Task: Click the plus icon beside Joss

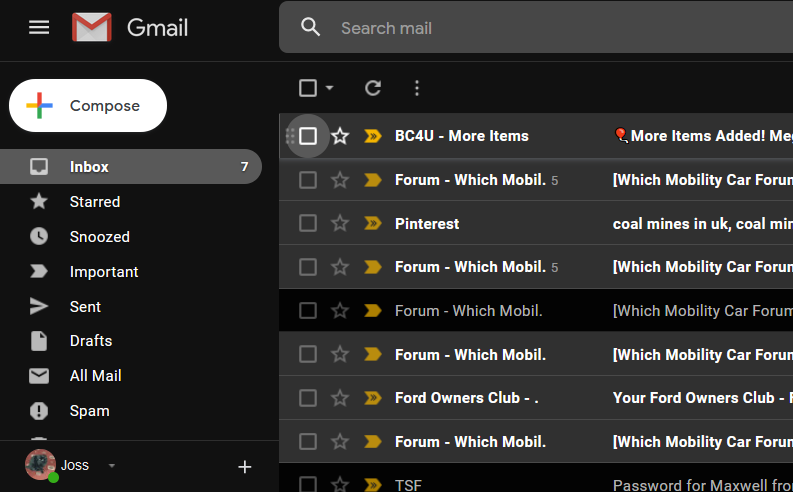Action: pos(245,466)
